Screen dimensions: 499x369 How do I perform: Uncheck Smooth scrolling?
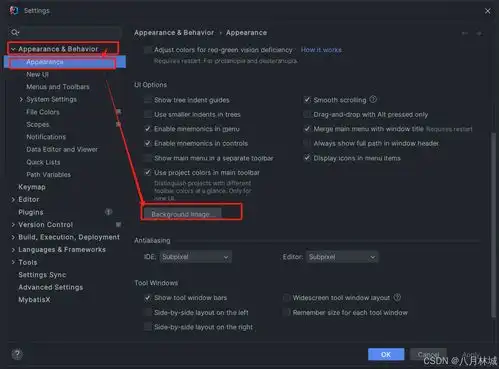coord(307,100)
